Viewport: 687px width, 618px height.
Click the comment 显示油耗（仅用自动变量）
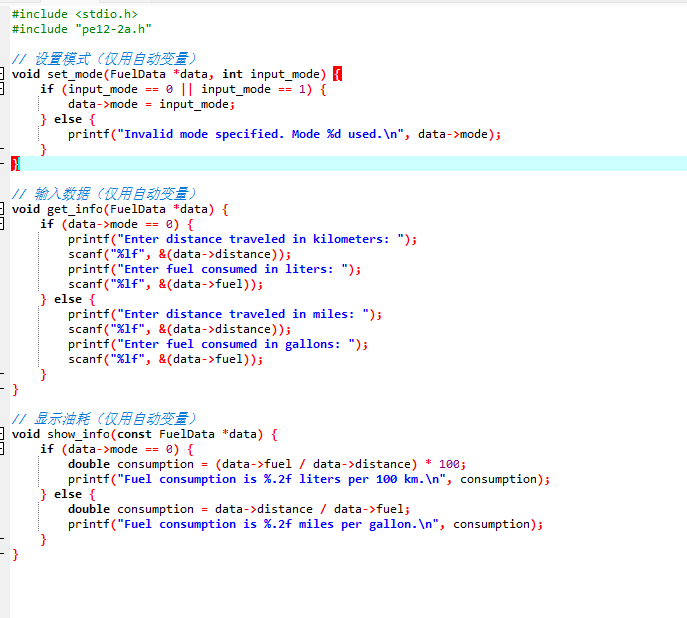(x=104, y=419)
